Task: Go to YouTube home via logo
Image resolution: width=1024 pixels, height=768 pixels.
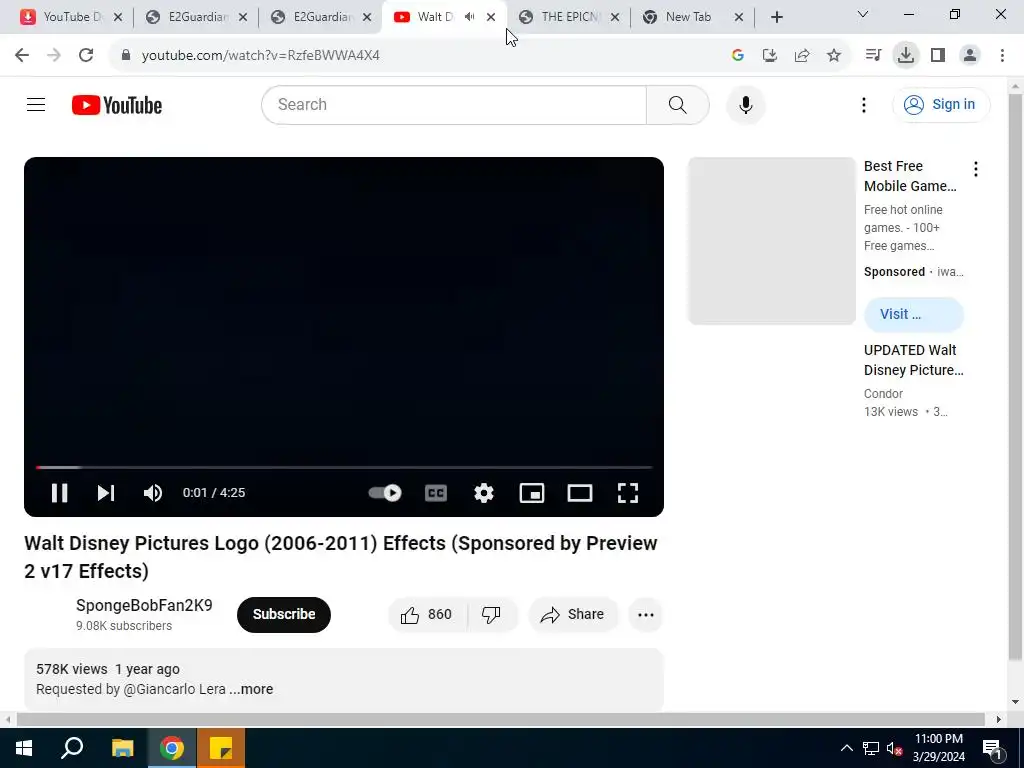Action: coord(117,105)
